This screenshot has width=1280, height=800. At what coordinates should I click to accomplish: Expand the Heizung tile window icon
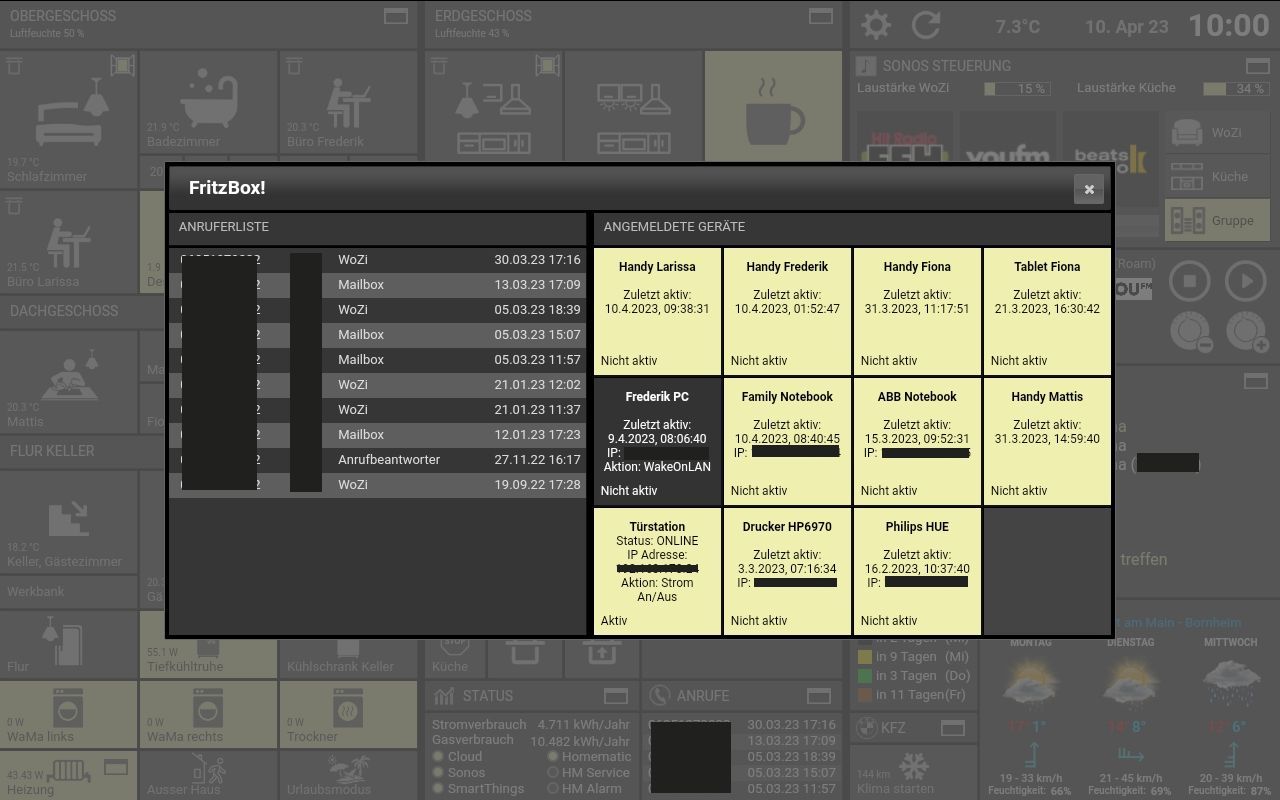point(116,768)
